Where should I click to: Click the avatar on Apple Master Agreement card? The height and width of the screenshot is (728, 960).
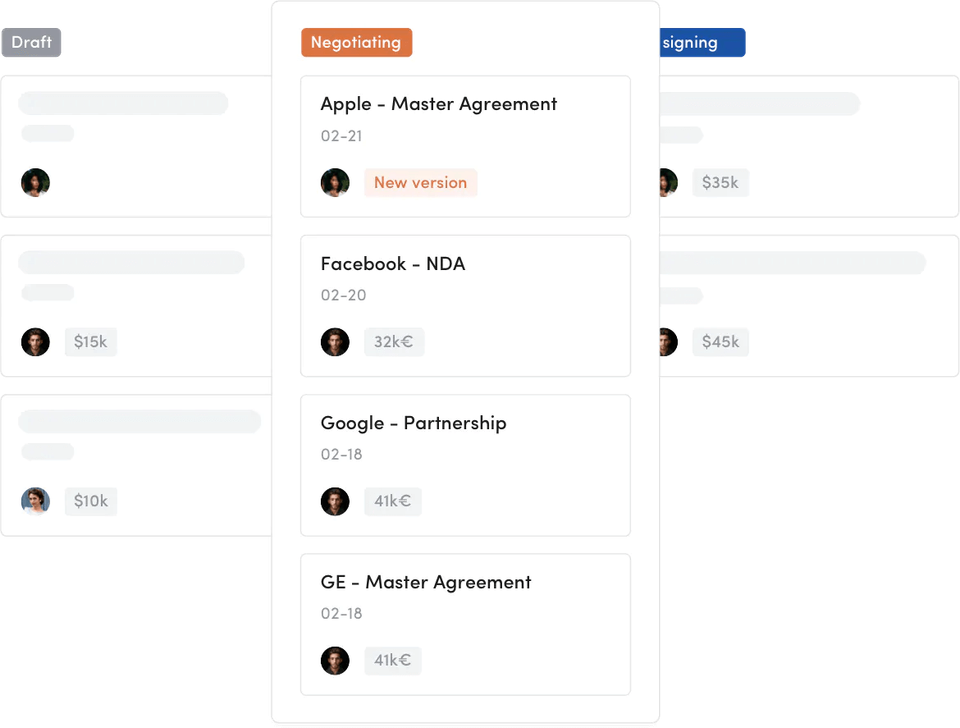coord(335,182)
